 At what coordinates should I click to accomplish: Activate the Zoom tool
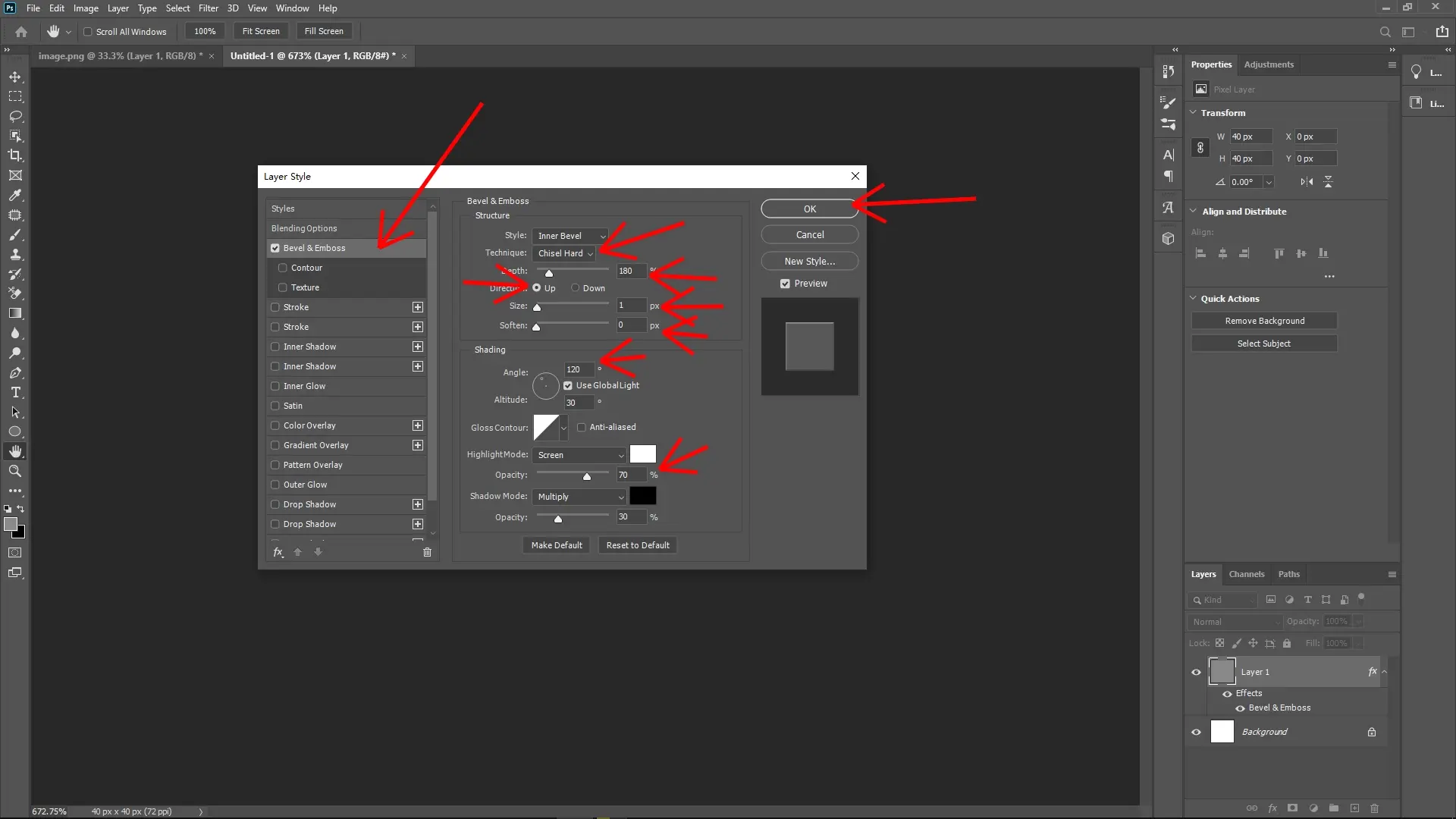[15, 471]
